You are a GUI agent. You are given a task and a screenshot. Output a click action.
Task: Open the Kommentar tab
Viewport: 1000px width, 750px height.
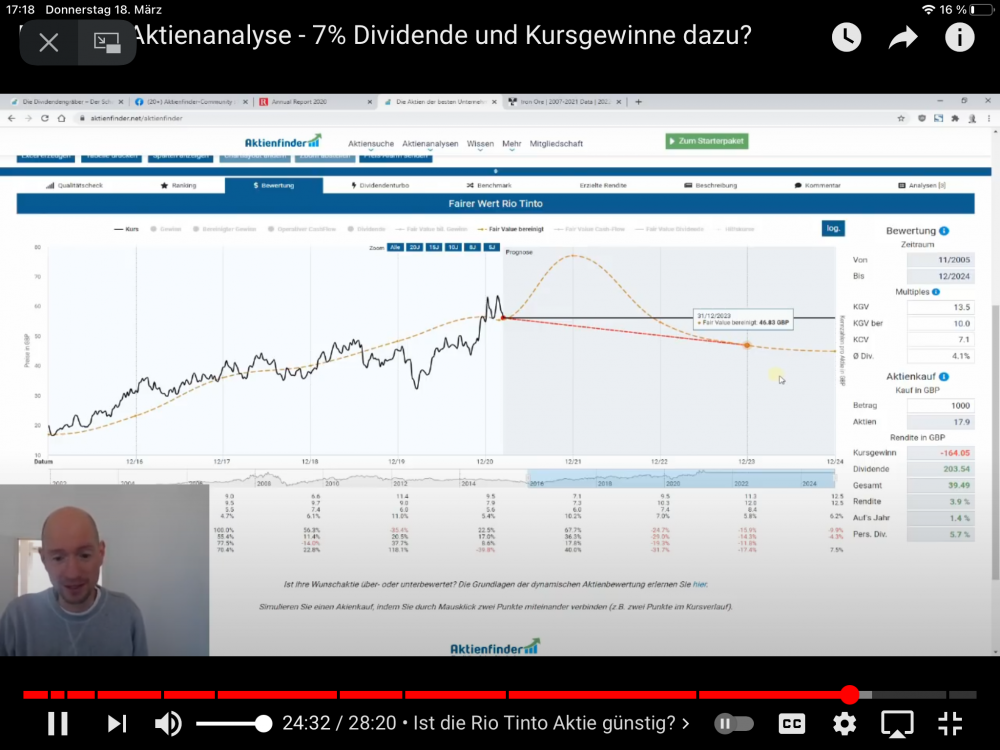818,186
